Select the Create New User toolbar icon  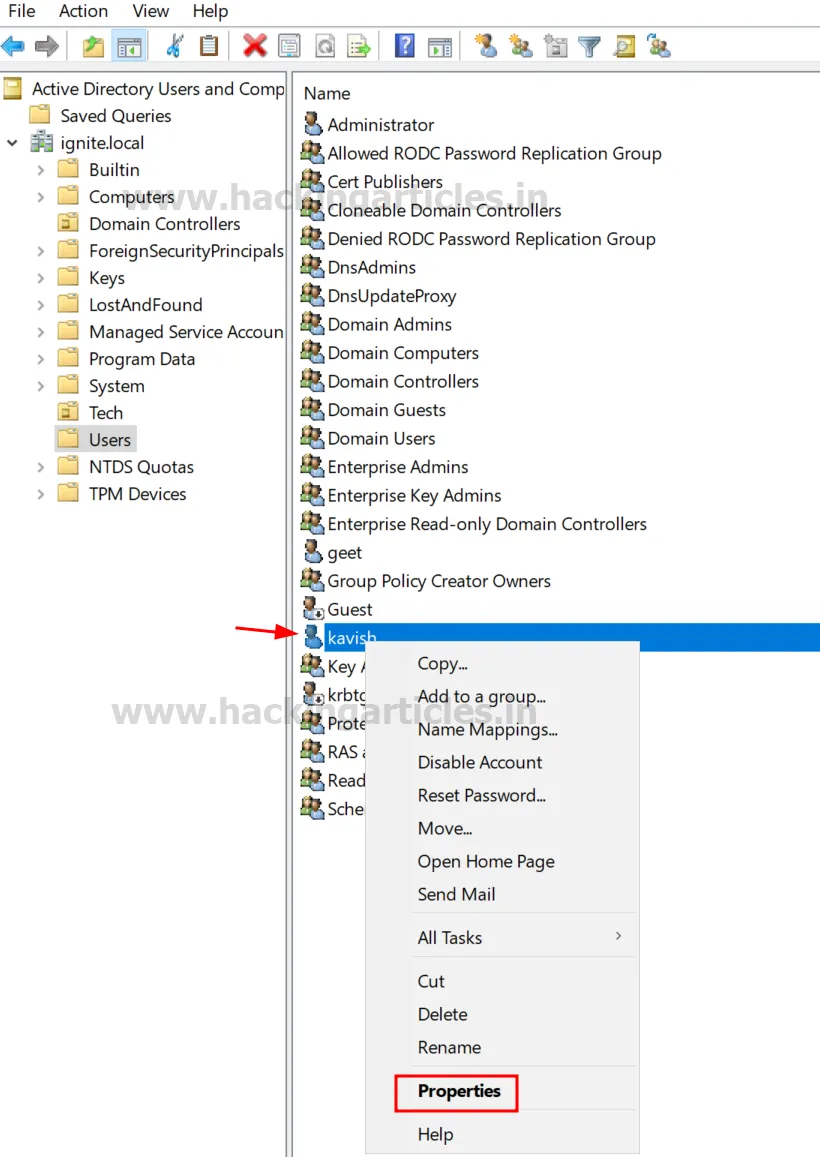(x=486, y=45)
